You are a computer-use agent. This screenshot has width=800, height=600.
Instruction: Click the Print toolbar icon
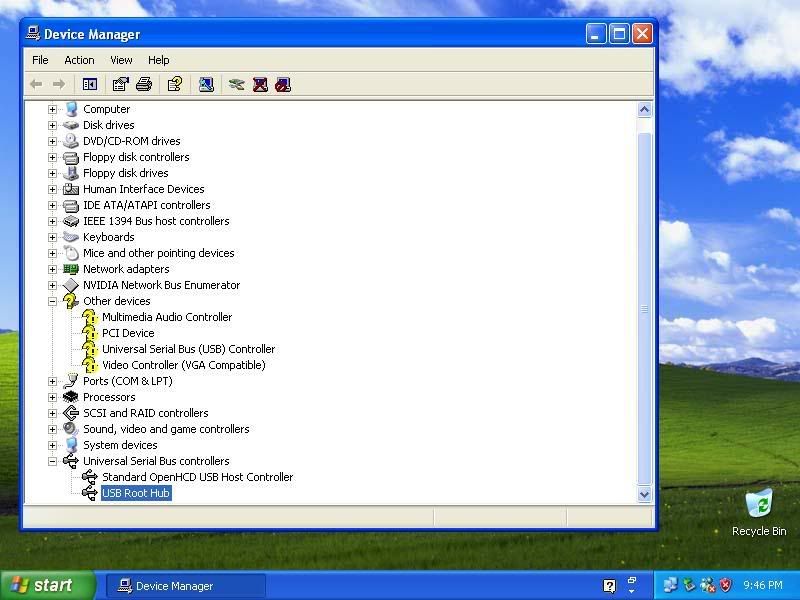(144, 85)
